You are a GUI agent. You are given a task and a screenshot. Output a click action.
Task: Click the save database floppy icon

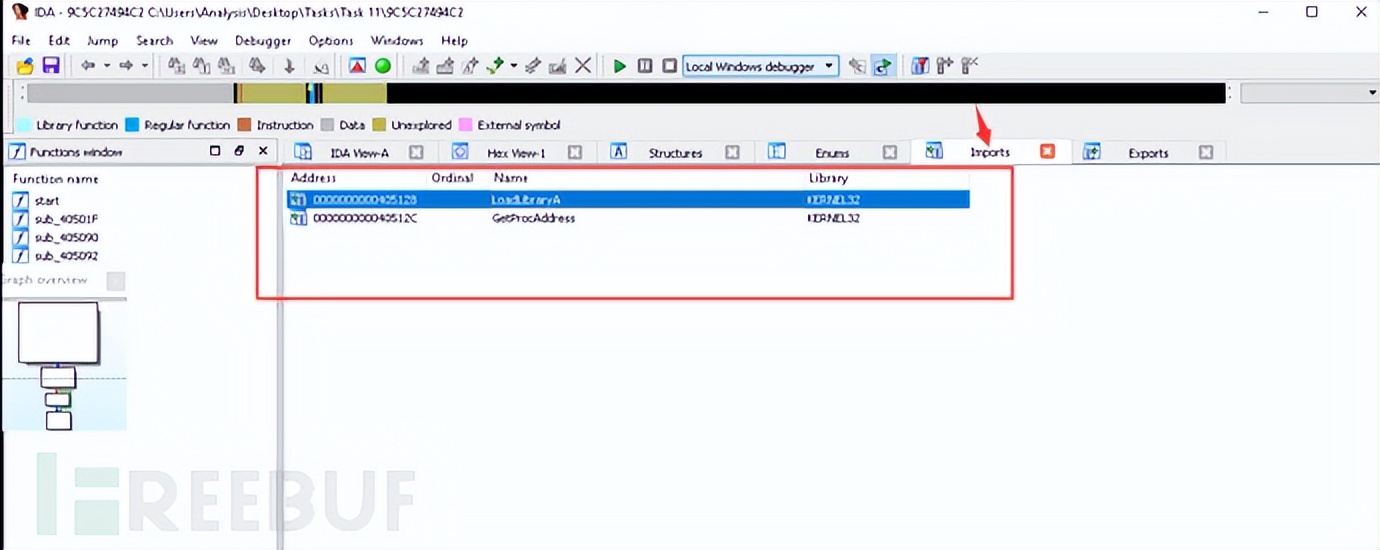click(x=50, y=66)
